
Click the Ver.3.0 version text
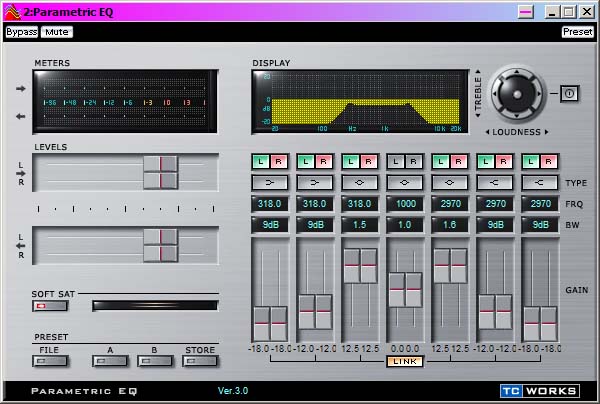coord(233,391)
